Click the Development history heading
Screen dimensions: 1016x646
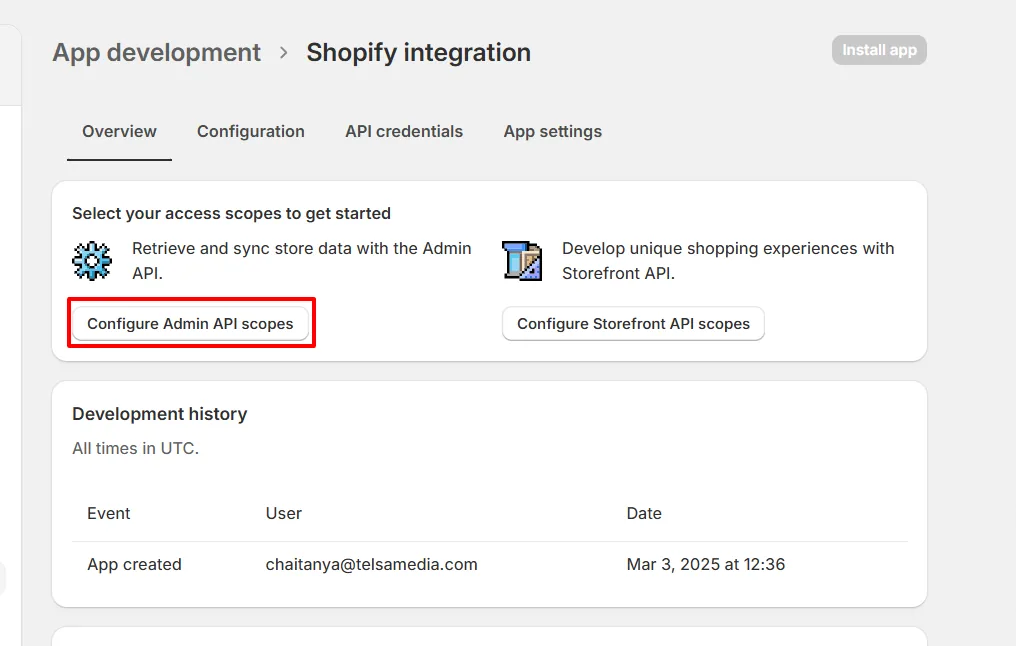coord(159,414)
